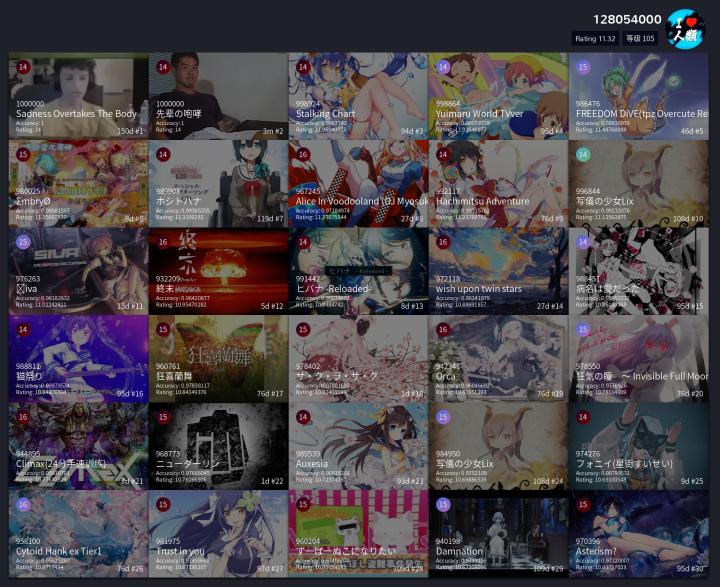Open the 写像の少女Lix card ranked #10
The image size is (720, 587).
638,184
